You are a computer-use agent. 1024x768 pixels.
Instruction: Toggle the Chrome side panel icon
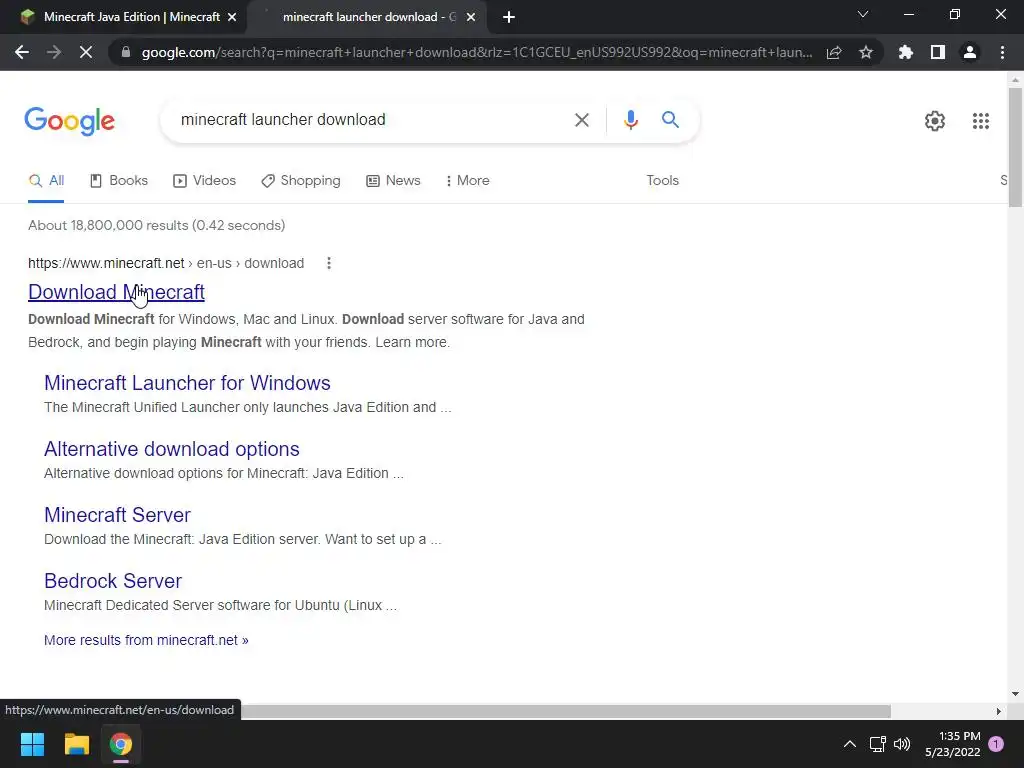tap(938, 52)
